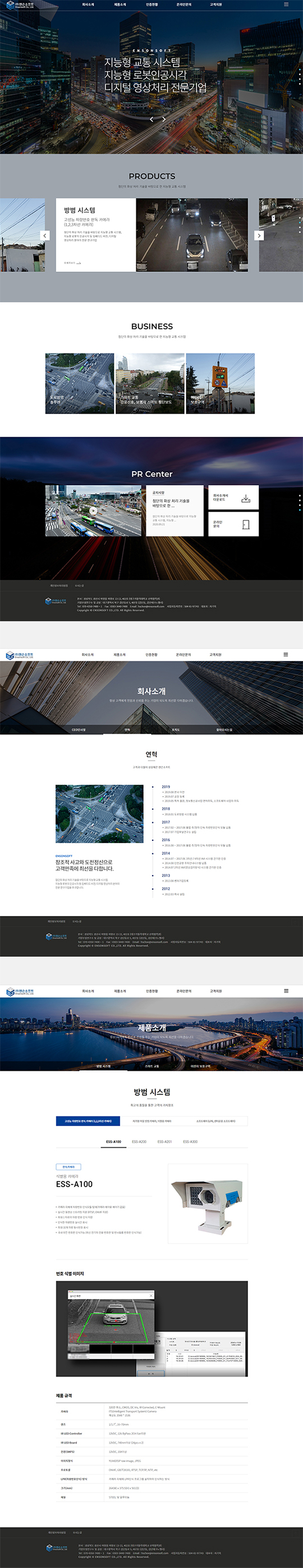Click the online inquiry door icon
This screenshot has width=303, height=1568.
(x=246, y=524)
